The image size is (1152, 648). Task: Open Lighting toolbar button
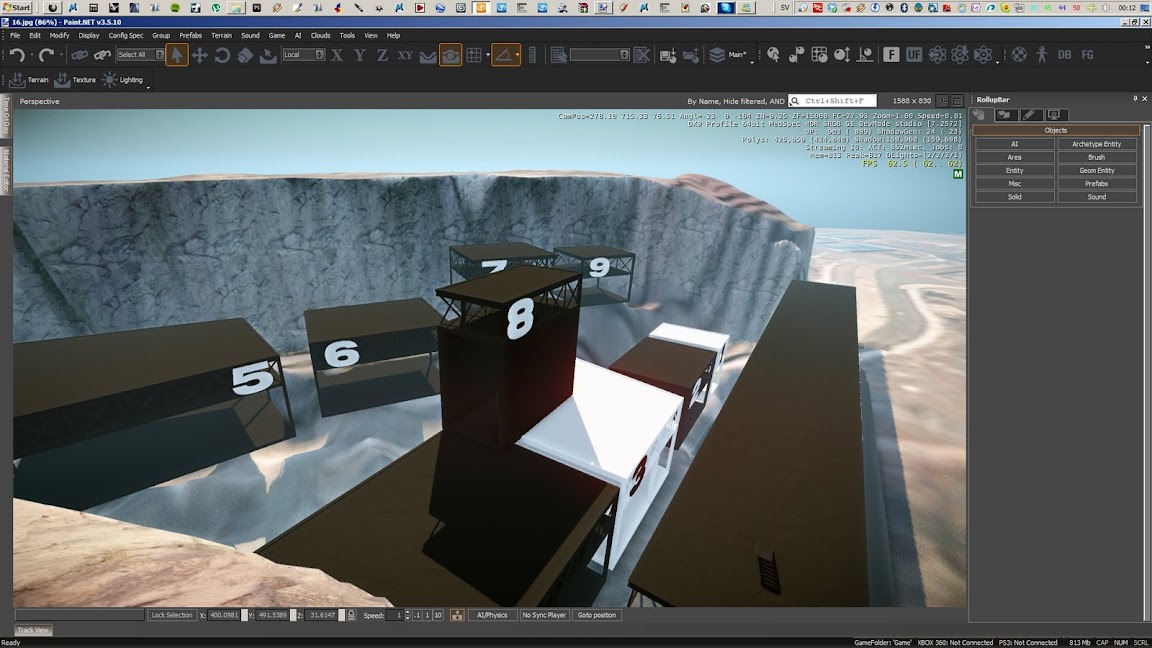click(x=123, y=79)
